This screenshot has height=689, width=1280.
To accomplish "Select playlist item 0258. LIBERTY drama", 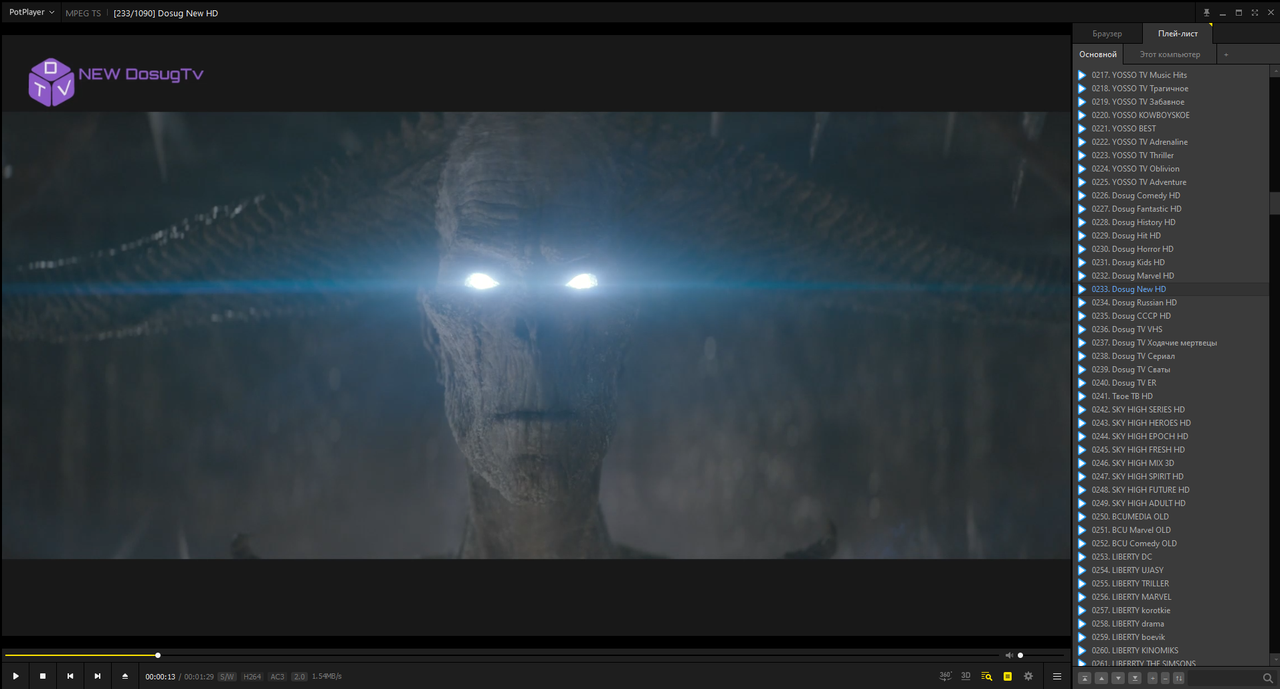I will click(x=1172, y=624).
